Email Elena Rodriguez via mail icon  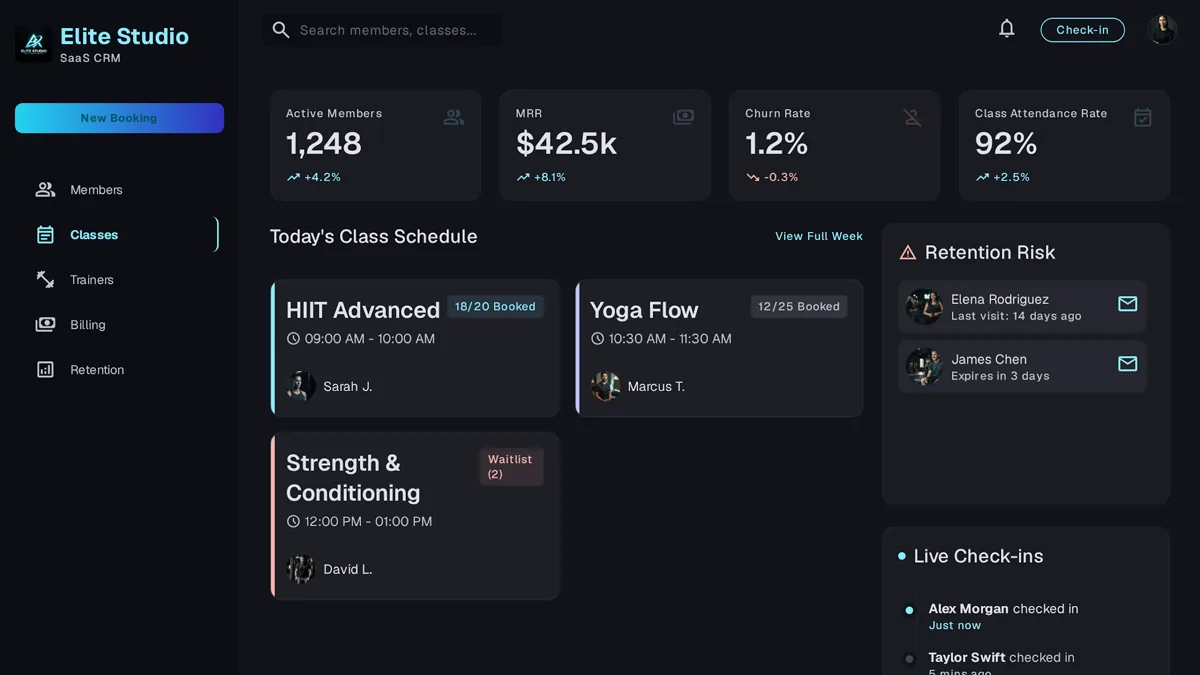pyautogui.click(x=1128, y=304)
